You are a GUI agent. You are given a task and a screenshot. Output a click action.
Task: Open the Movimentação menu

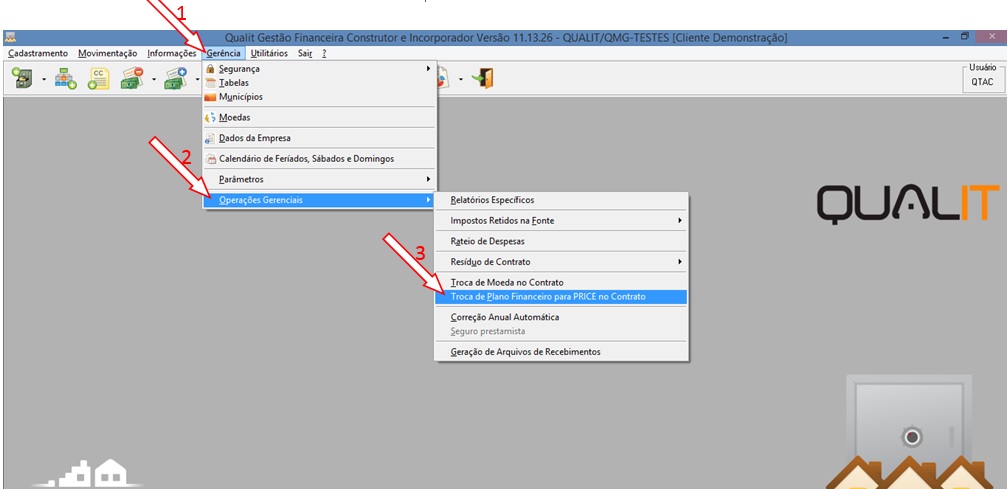coord(107,53)
